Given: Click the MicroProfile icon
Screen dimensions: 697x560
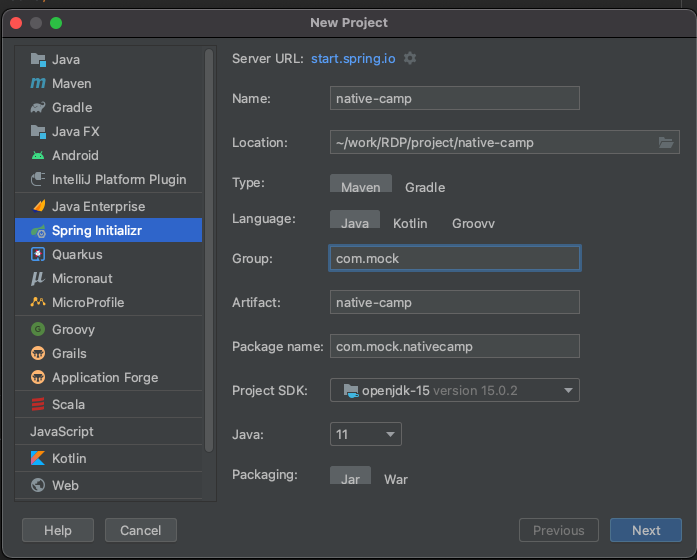Looking at the screenshot, I should pos(38,302).
